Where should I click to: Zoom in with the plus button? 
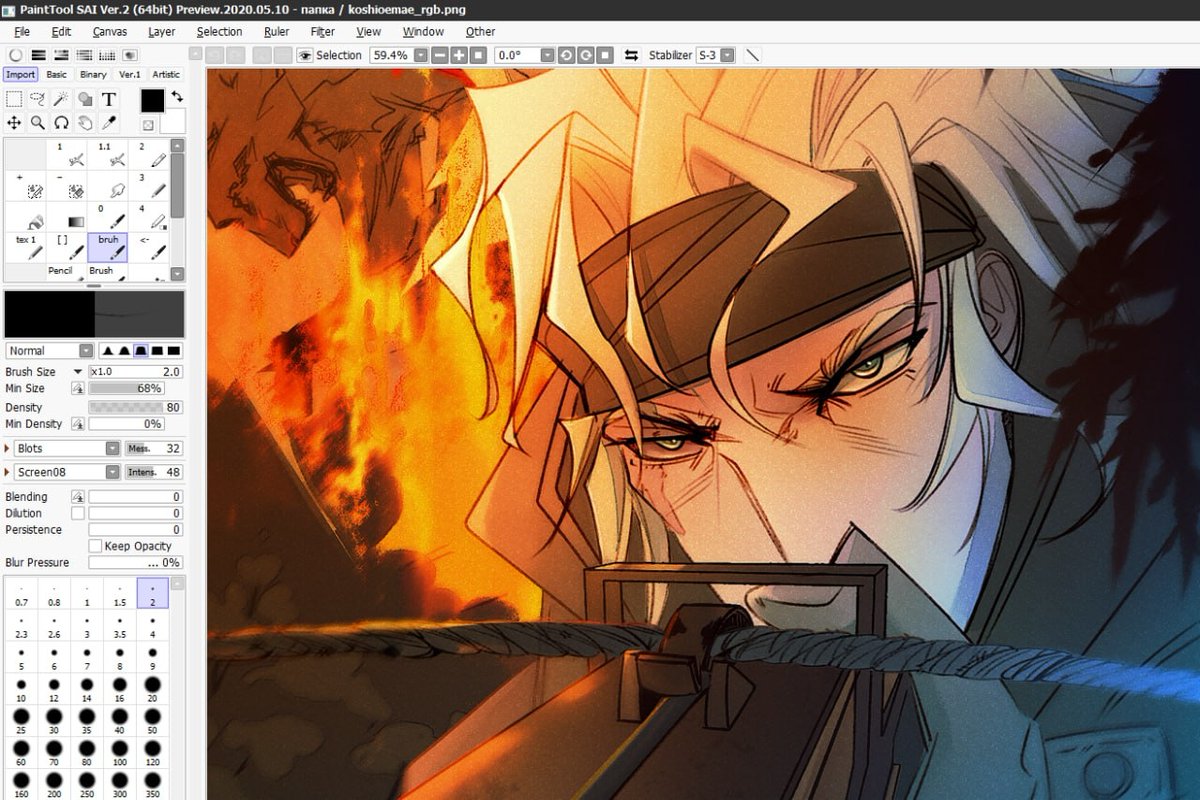pos(460,55)
